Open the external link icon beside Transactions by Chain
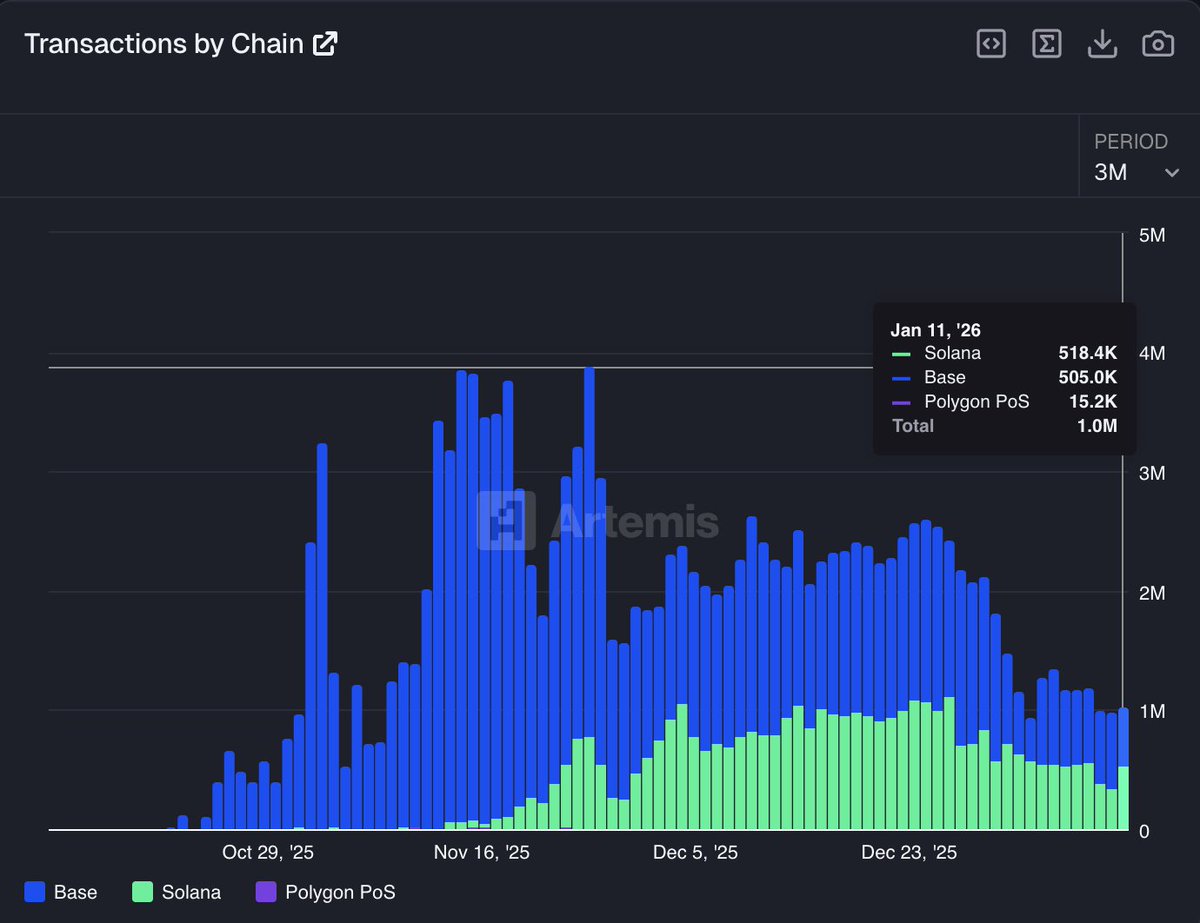1200x923 pixels. (325, 44)
